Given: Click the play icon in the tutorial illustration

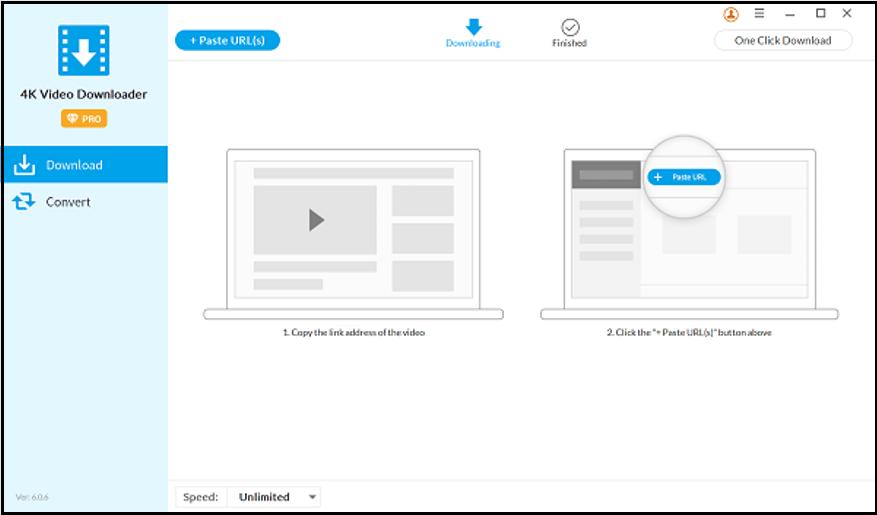Looking at the screenshot, I should click(x=317, y=220).
